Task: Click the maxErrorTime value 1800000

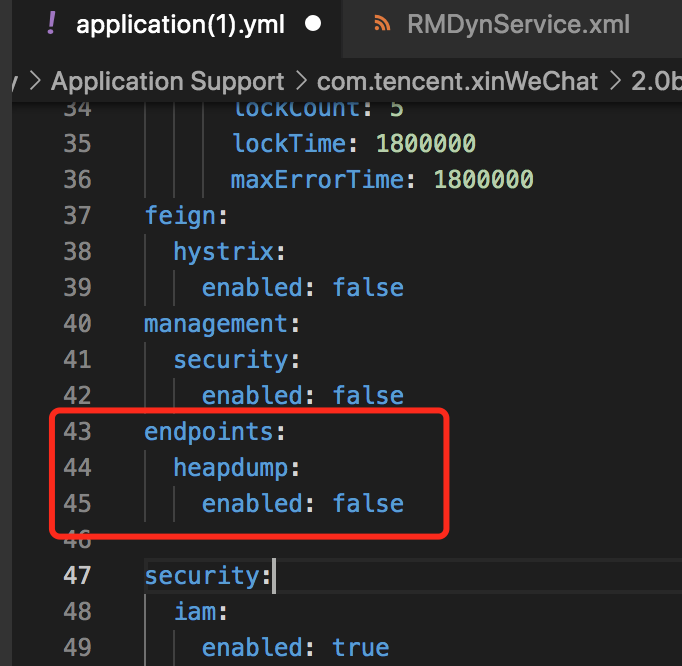Action: click(x=483, y=180)
